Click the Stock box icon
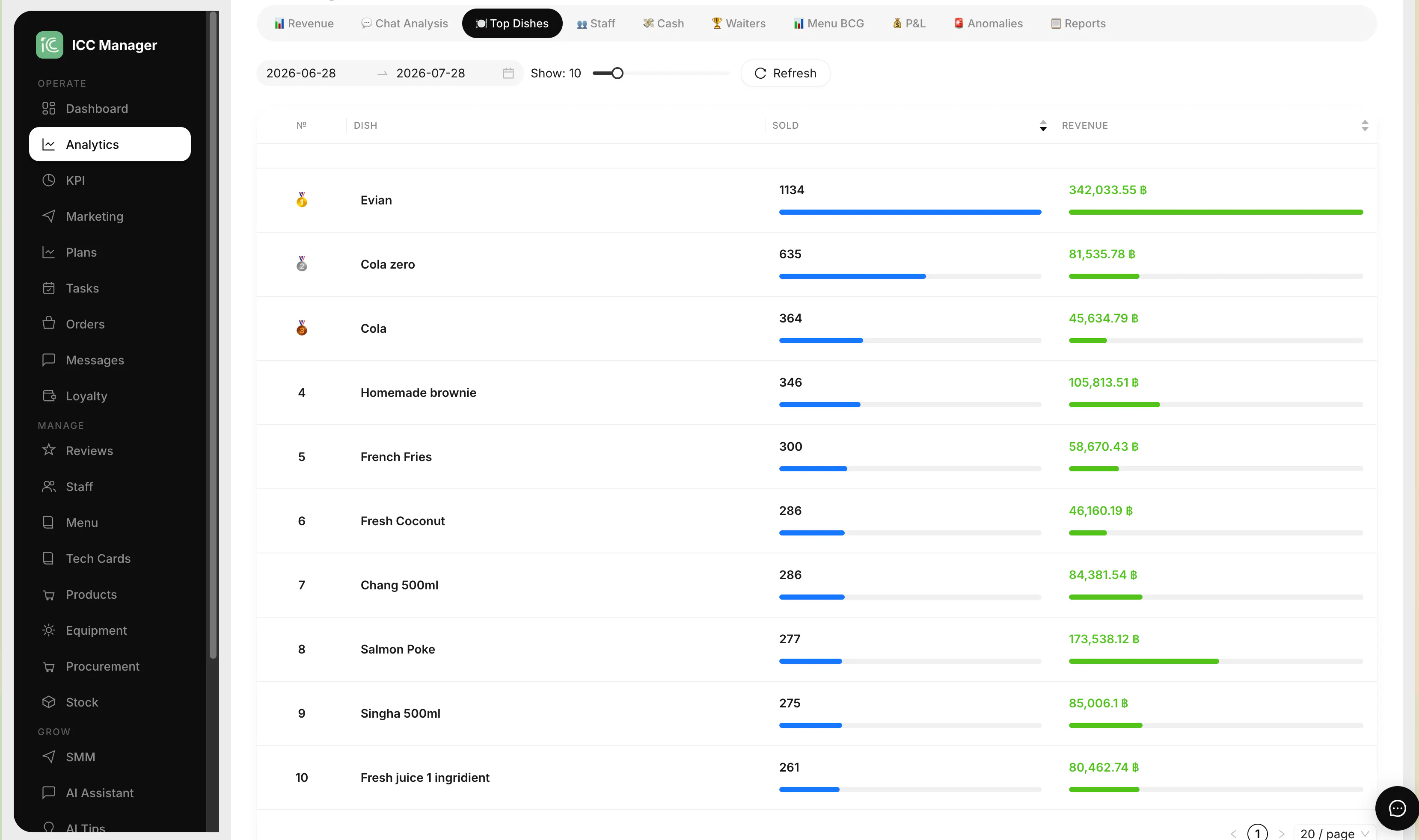This screenshot has height=840, width=1419. click(49, 702)
